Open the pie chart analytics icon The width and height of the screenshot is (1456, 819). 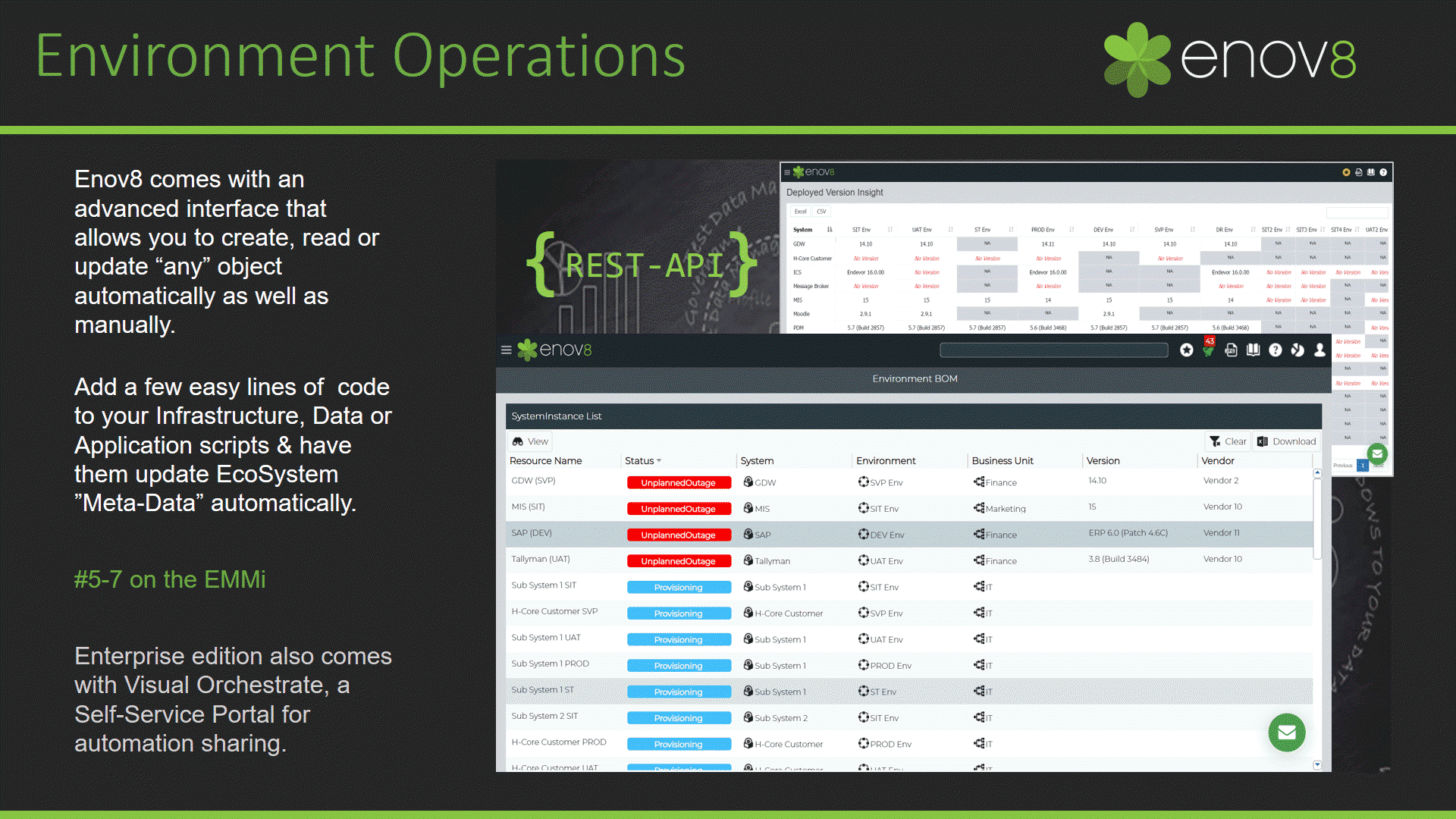[1298, 350]
